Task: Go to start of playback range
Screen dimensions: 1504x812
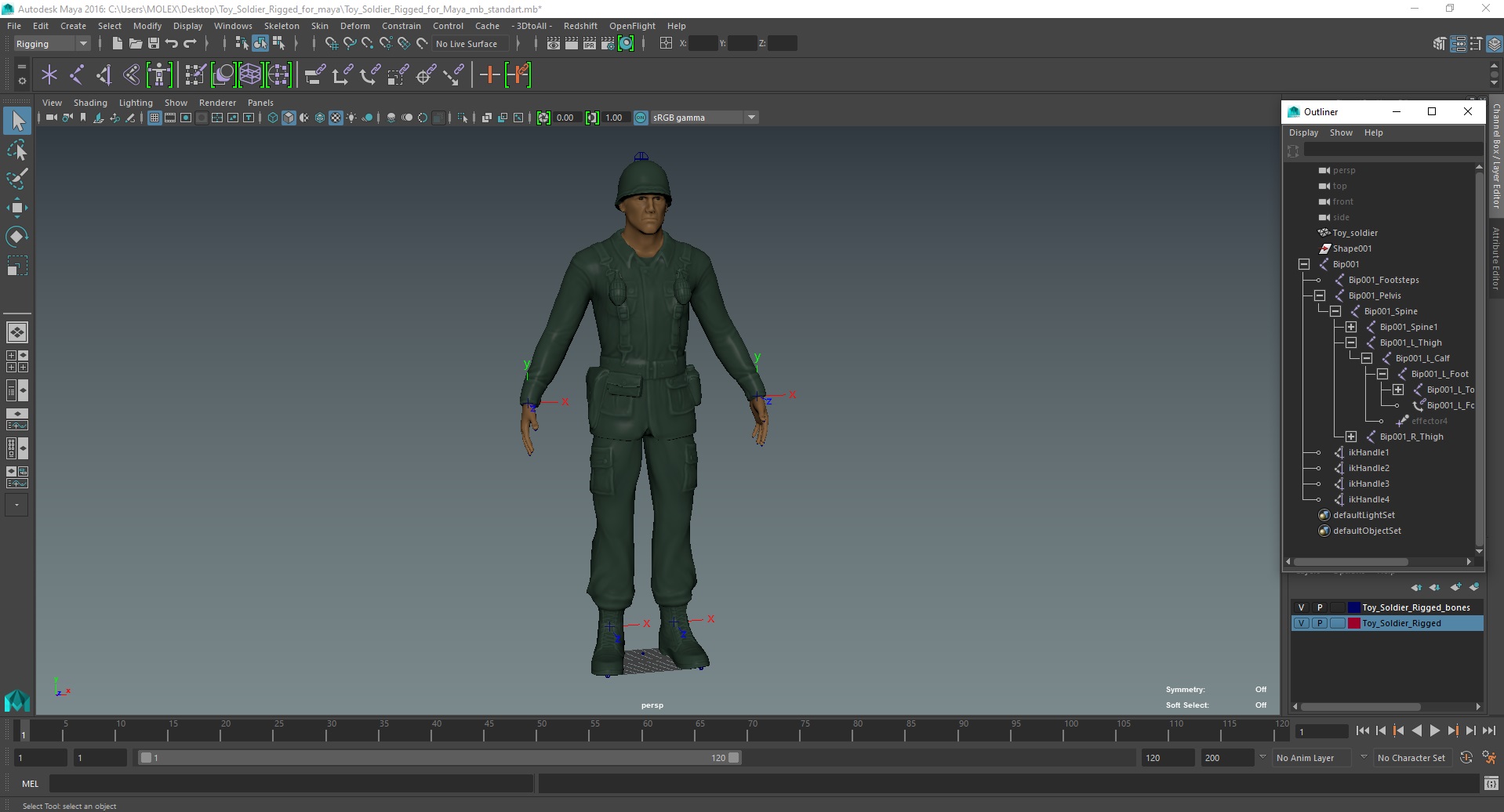Action: (x=1362, y=730)
